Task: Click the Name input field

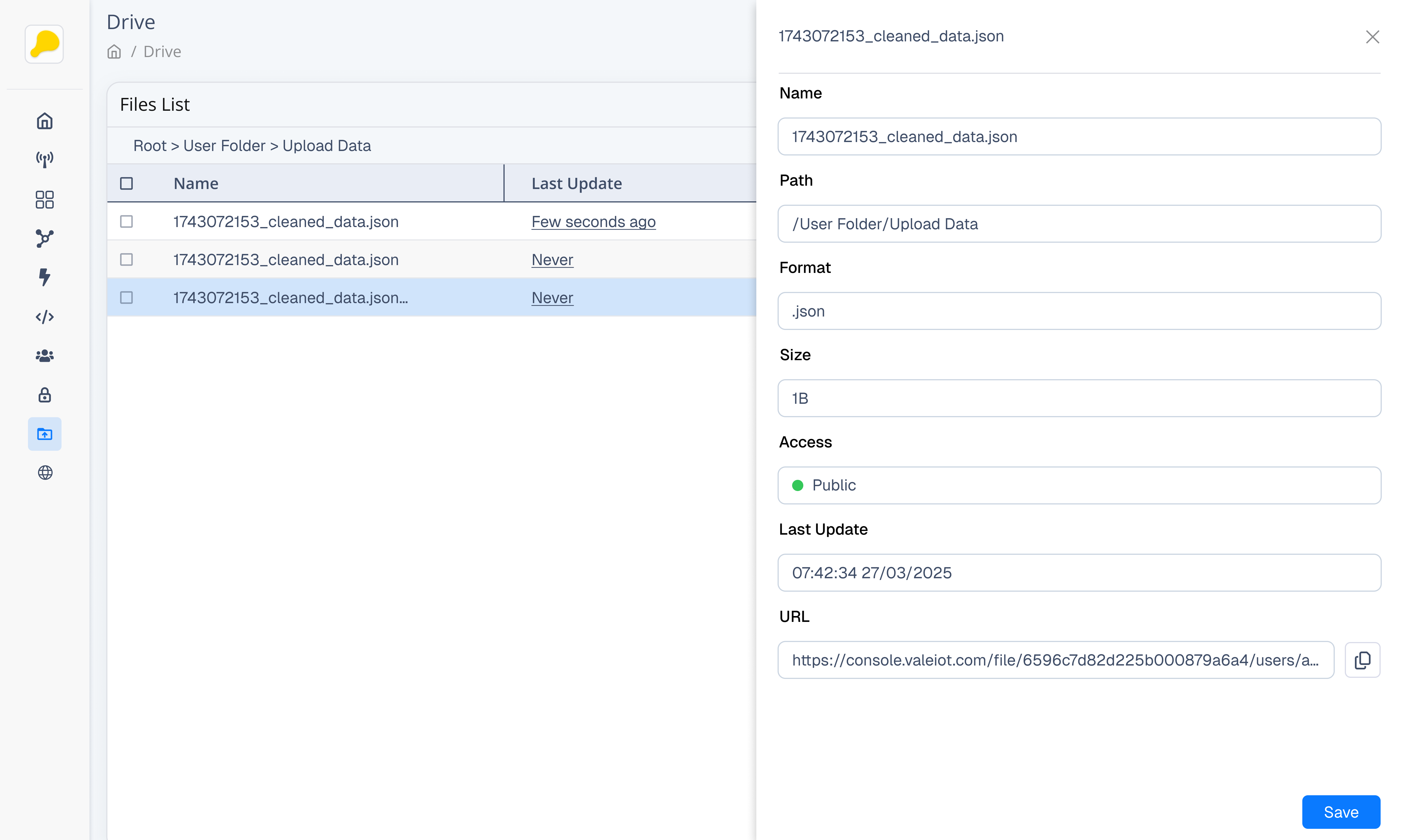Action: 1079,136
